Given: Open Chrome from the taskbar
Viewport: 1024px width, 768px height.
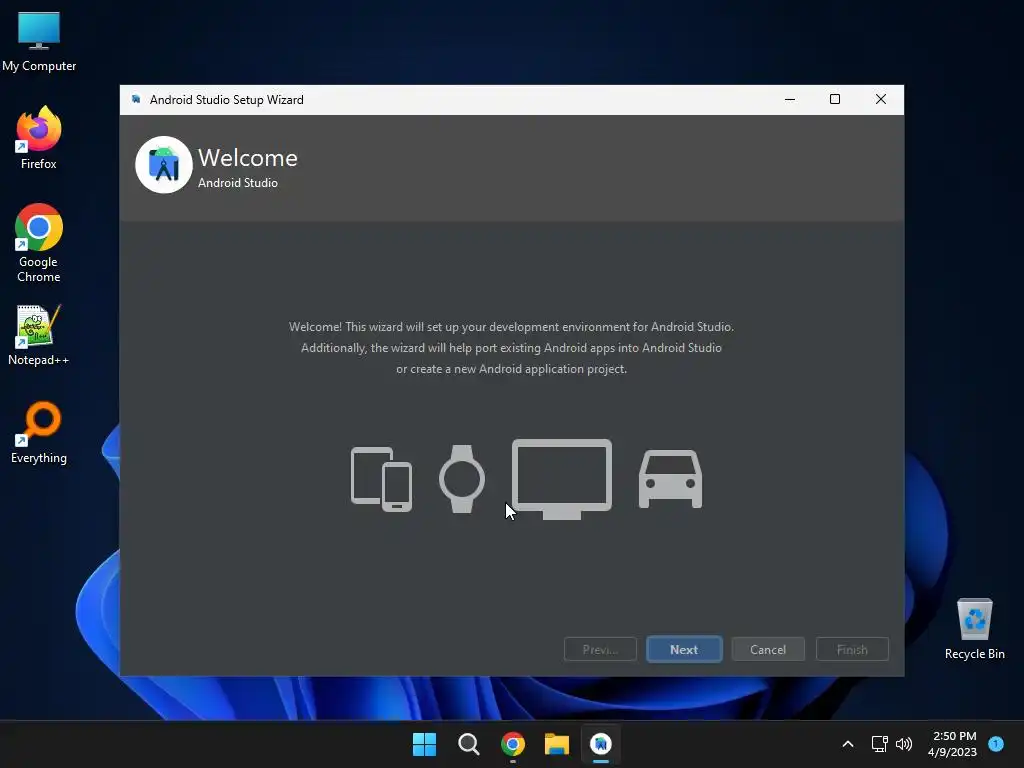Looking at the screenshot, I should click(513, 744).
